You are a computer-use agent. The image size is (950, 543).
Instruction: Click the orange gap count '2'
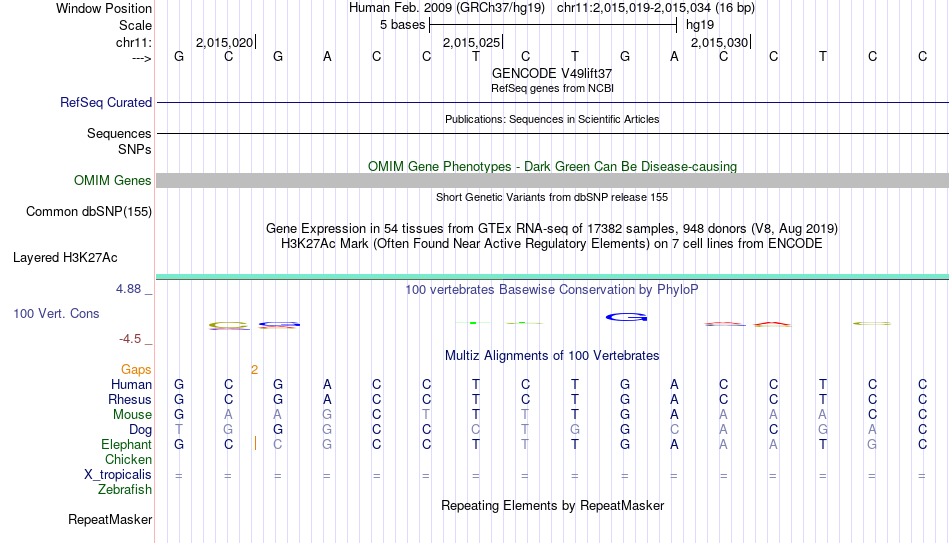tap(254, 370)
